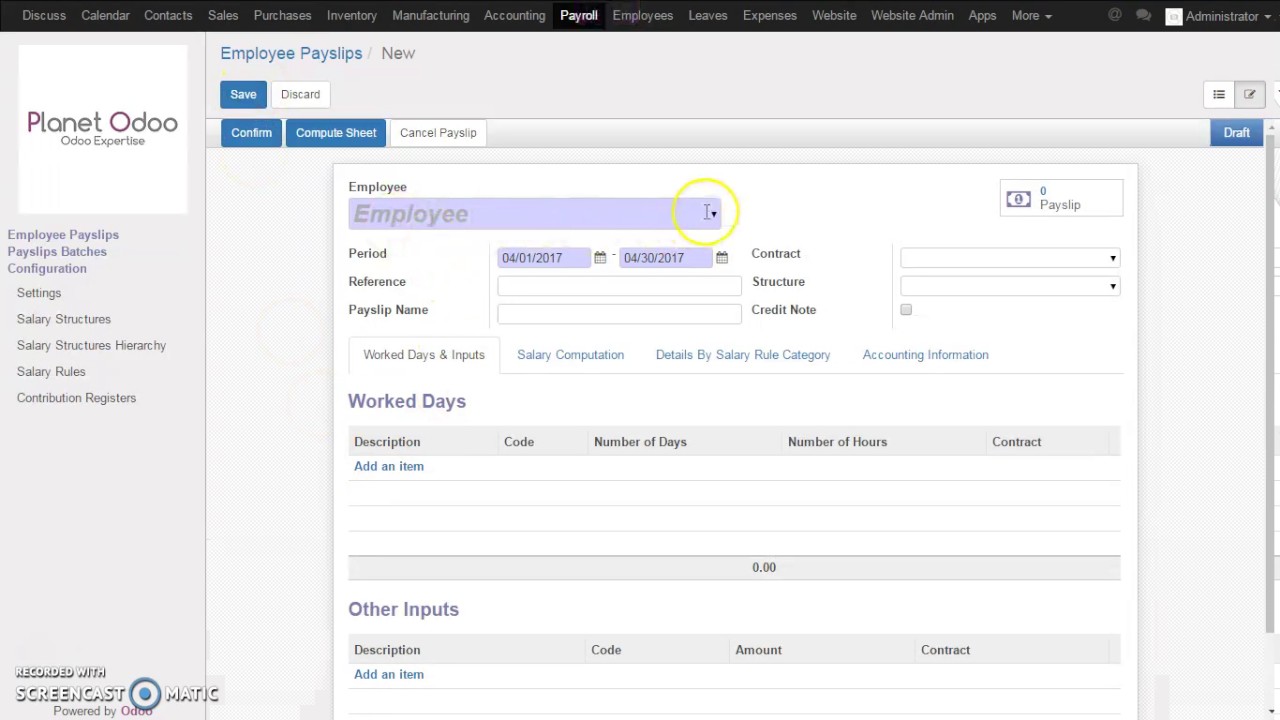Click the period end date field
1280x720 pixels.
(666, 258)
